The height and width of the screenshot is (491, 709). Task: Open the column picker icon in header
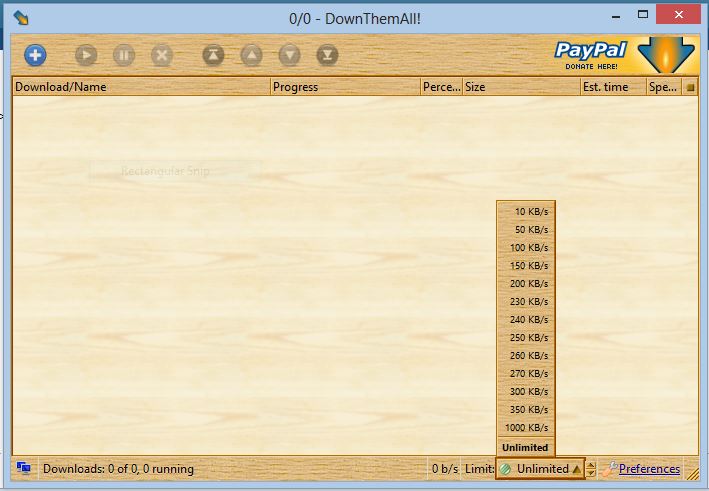pyautogui.click(x=690, y=87)
